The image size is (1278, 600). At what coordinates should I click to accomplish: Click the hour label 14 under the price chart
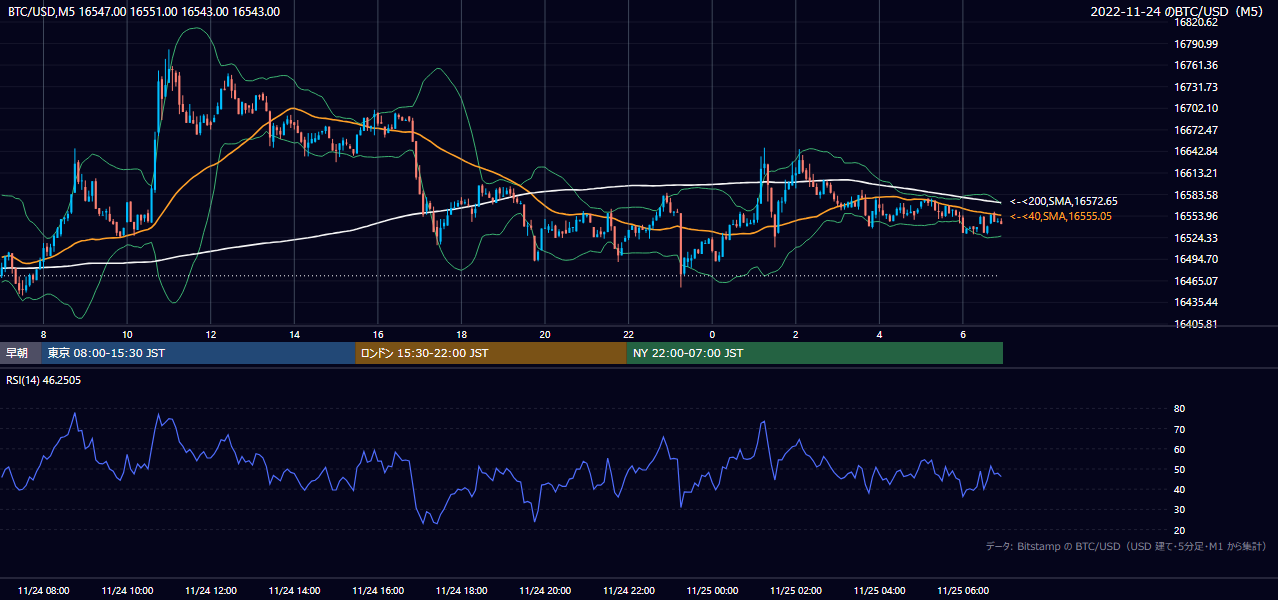[x=295, y=334]
